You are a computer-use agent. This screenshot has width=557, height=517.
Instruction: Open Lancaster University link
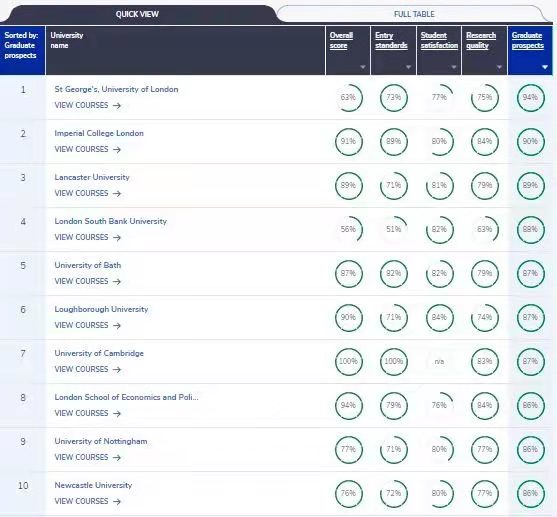click(92, 177)
